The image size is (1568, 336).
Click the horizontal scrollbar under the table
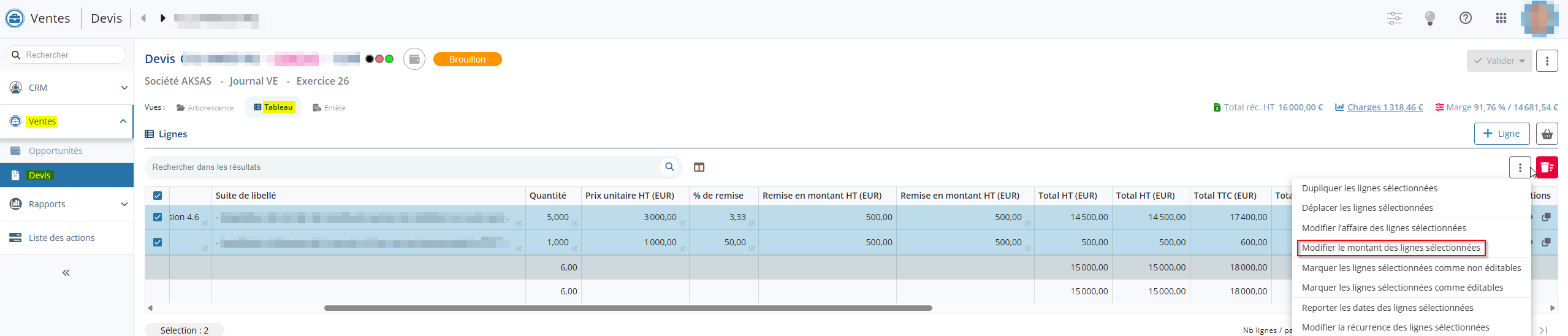[628, 308]
